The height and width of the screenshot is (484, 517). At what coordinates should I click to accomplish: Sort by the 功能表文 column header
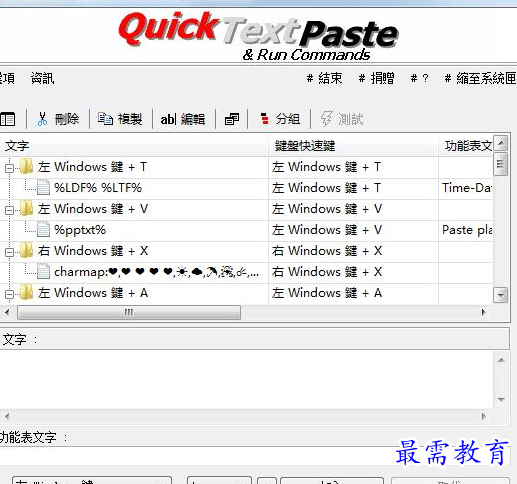[x=466, y=146]
